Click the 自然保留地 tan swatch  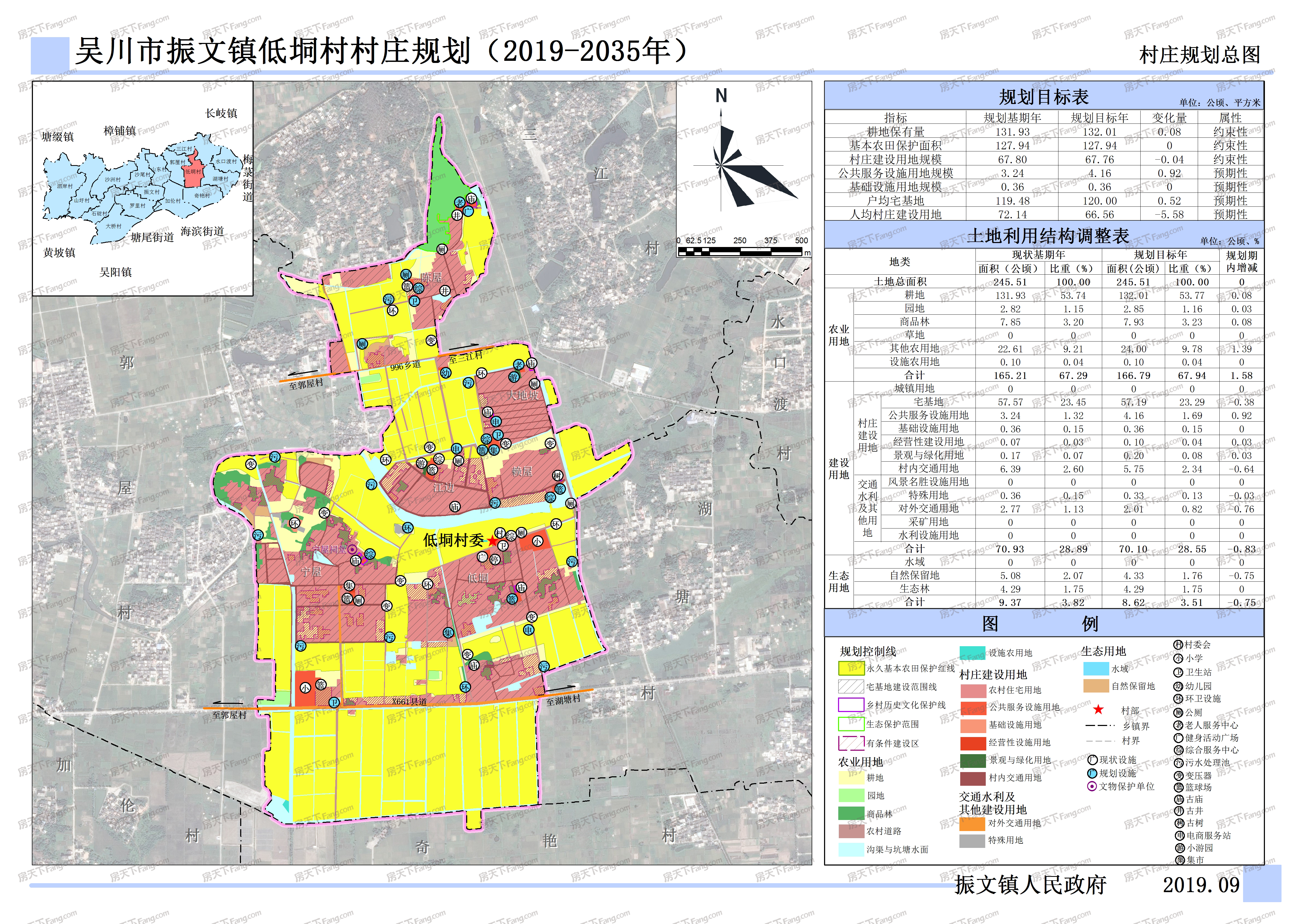pos(1096,686)
